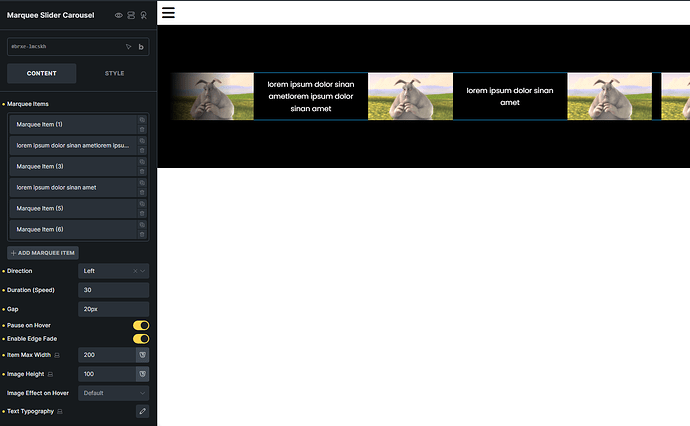Click the Add Marquee Item button
690x426 pixels.
point(43,253)
